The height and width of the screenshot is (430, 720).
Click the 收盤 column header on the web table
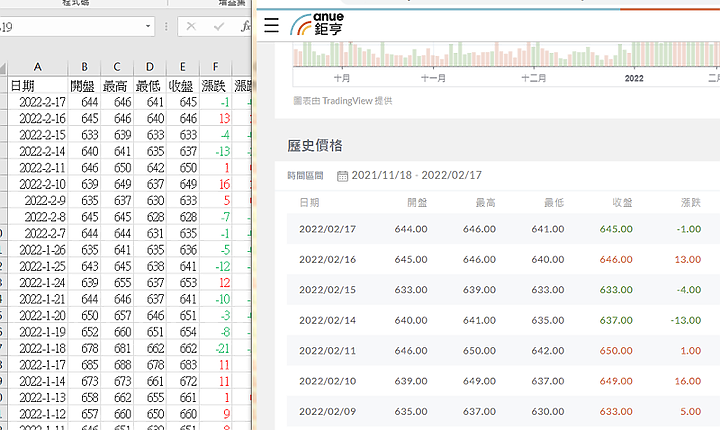tap(622, 203)
